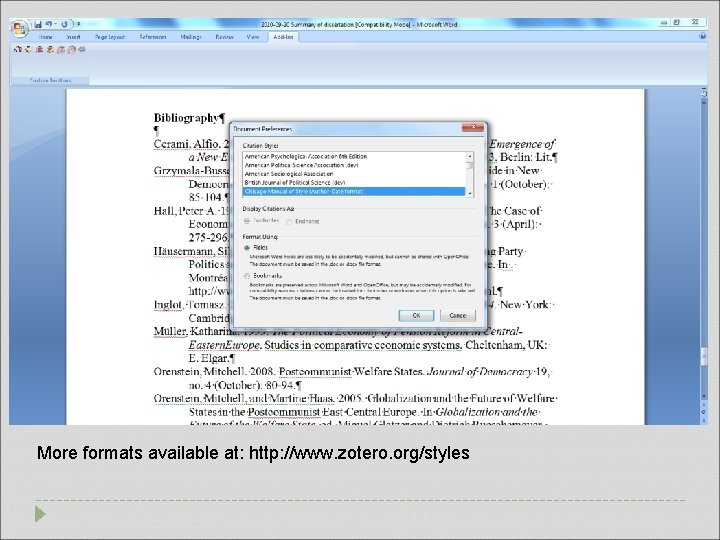This screenshot has height=540, width=720.
Task: Click the Zotero Refresh icon
Action: click(x=61, y=49)
